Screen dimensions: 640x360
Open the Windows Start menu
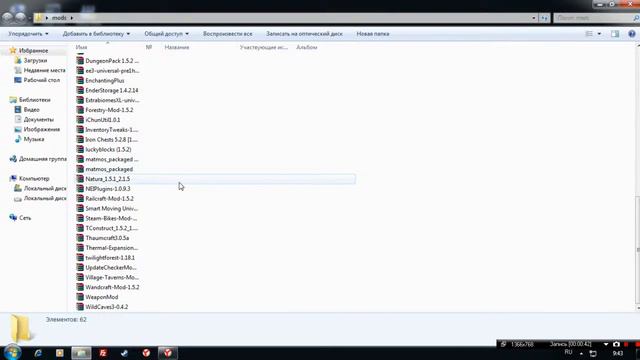pyautogui.click(x=12, y=352)
